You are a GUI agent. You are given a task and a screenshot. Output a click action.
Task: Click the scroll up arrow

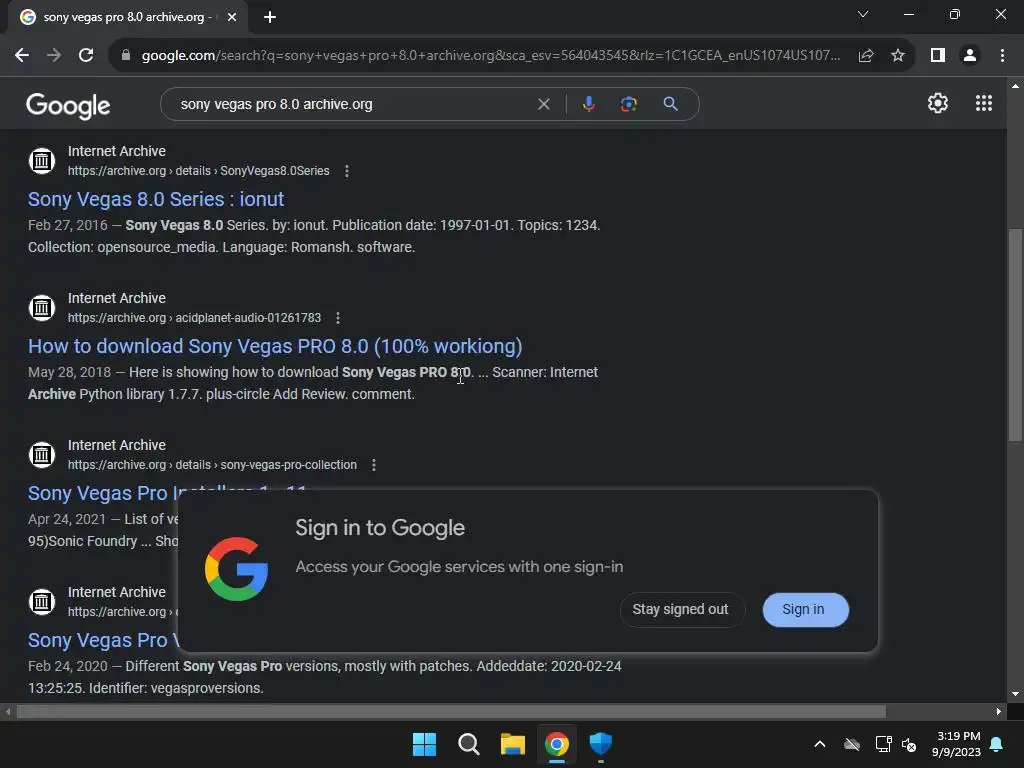tap(1015, 86)
